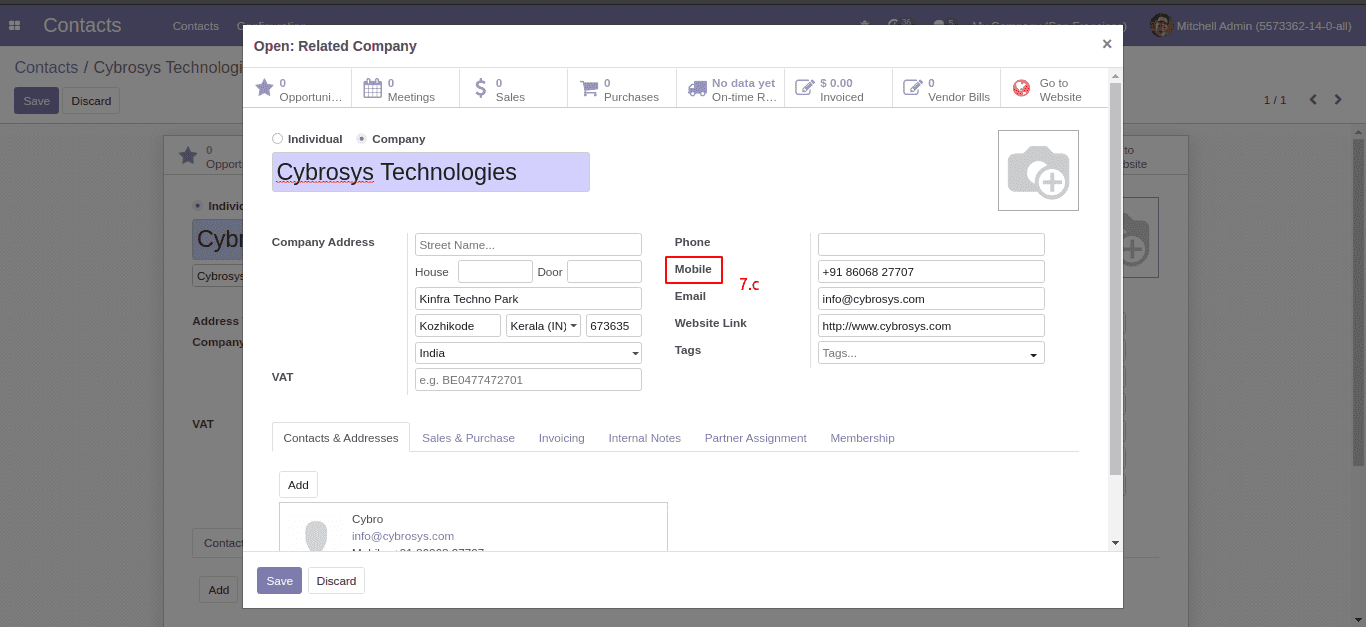Switch to the Partner Assignment tab
1366x627 pixels.
(x=755, y=438)
